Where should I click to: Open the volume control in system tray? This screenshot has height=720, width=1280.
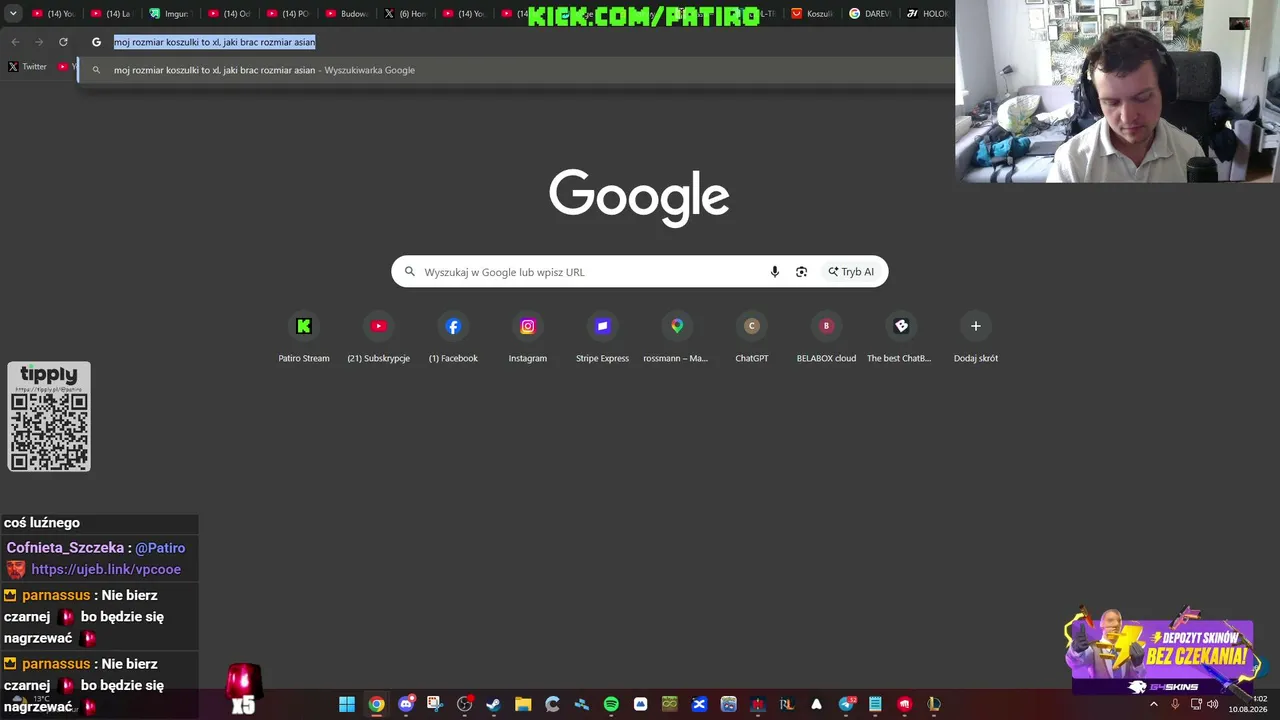coord(1213,704)
